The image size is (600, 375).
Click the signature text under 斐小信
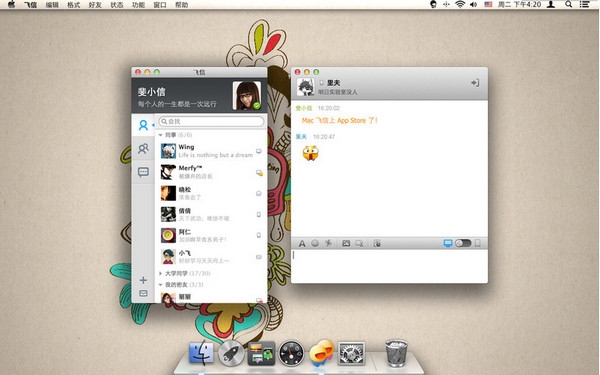coord(177,104)
